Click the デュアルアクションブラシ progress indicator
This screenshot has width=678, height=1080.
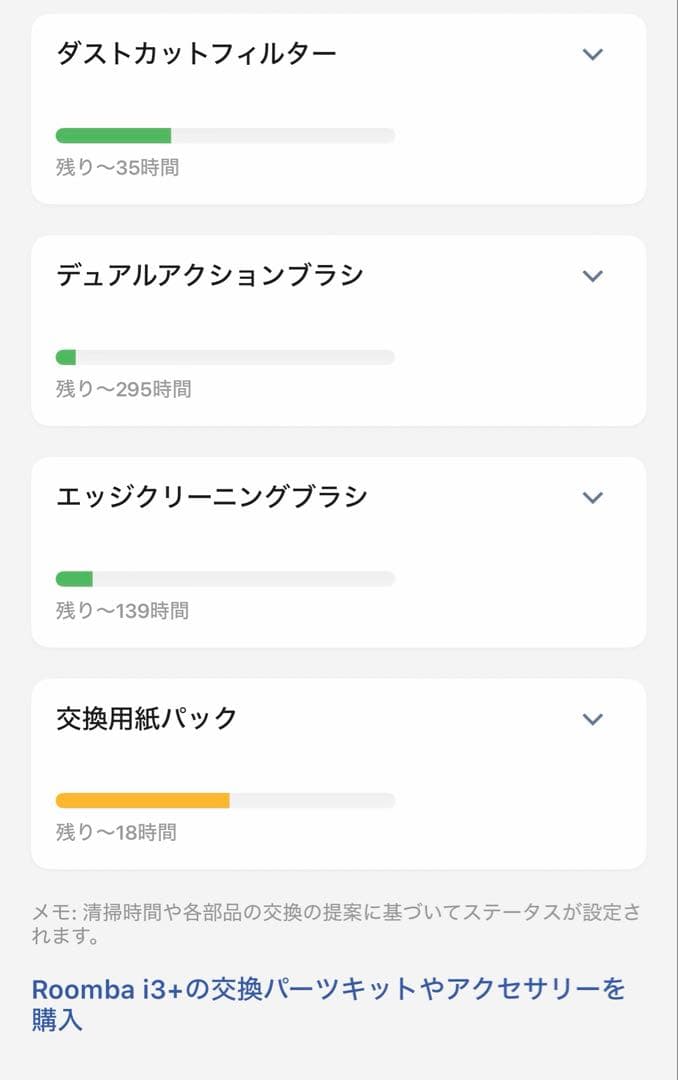point(225,356)
